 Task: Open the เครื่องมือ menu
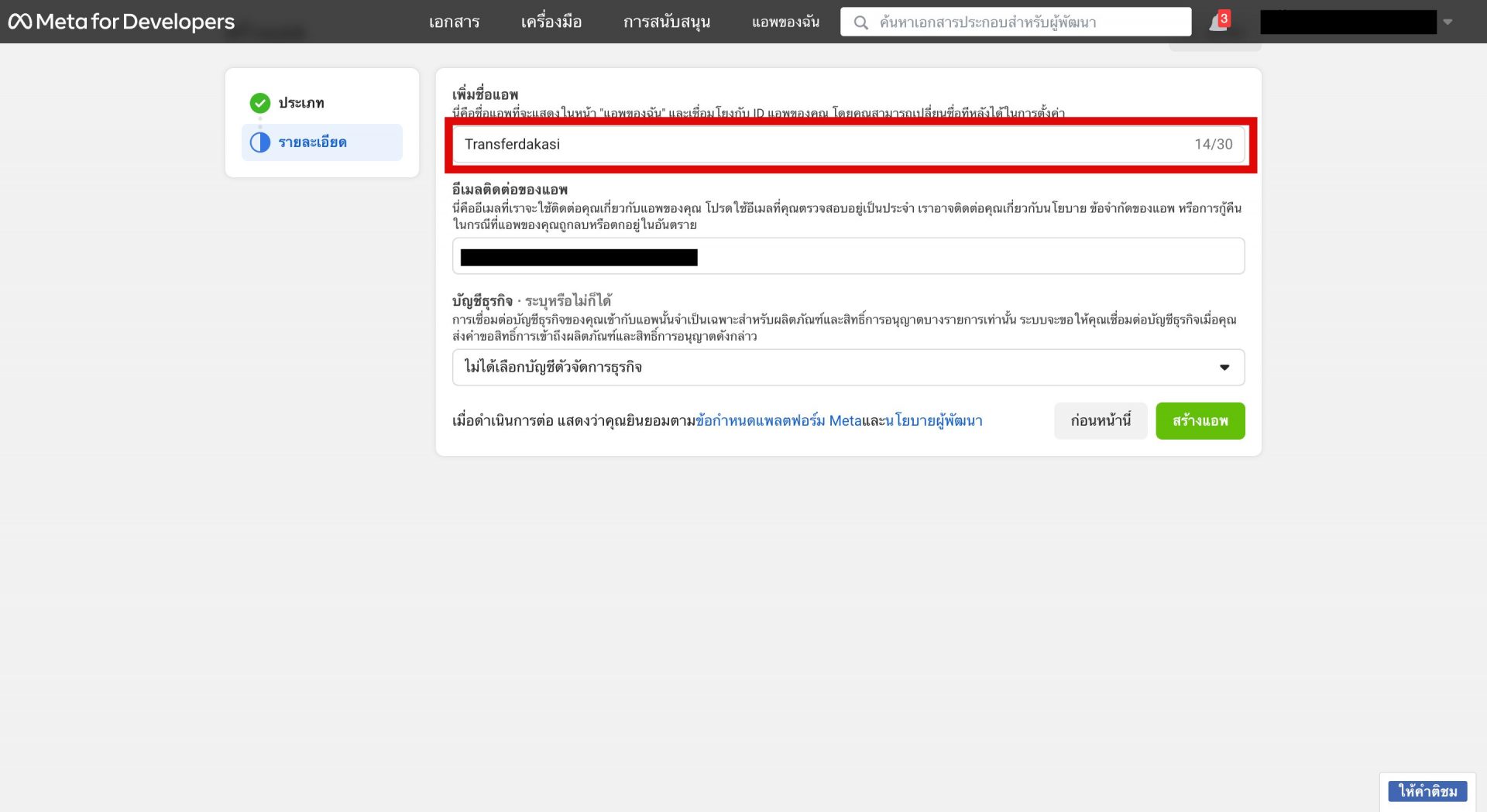click(551, 22)
